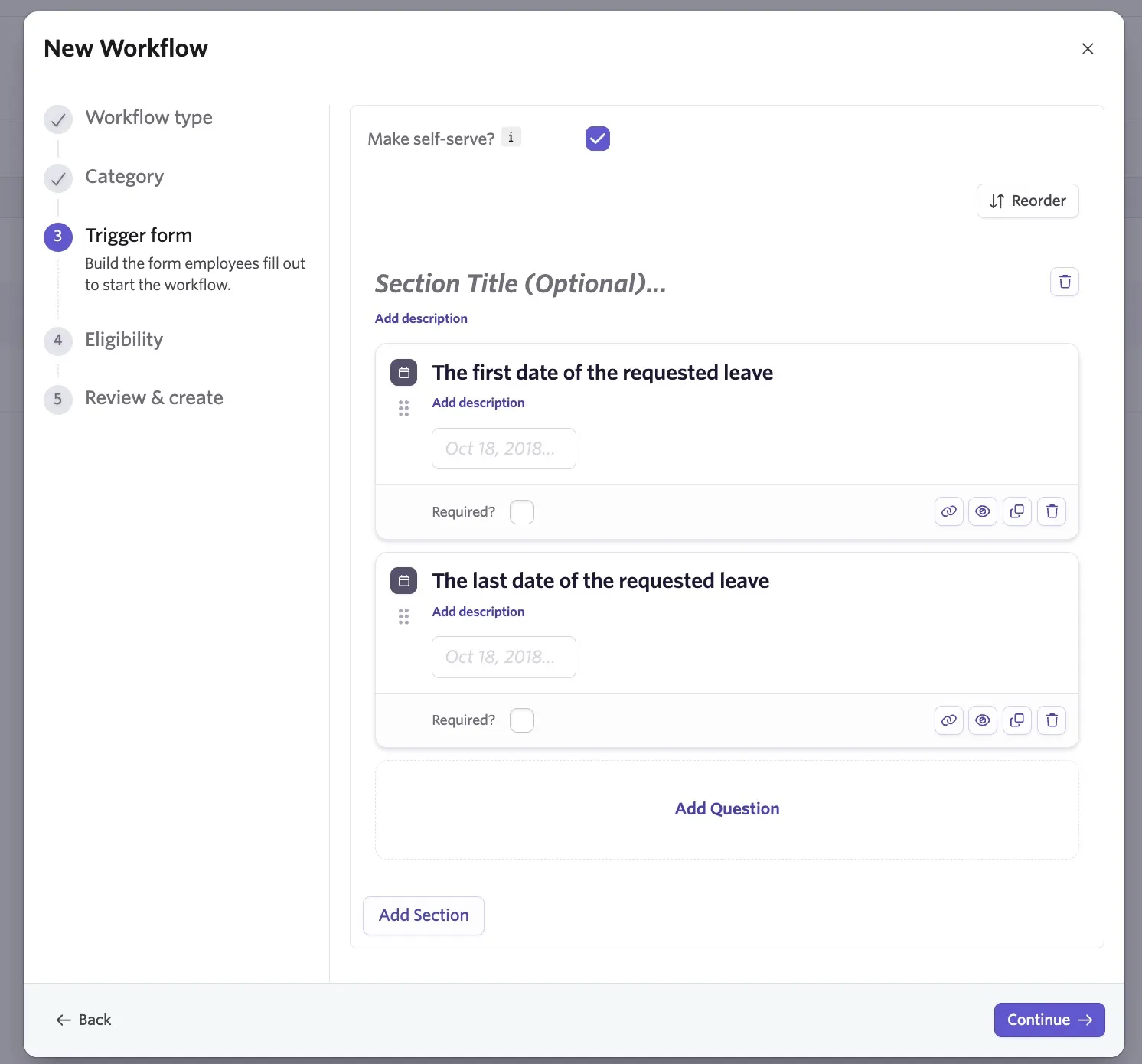
Task: Toggle visibility eye on first date question
Action: pyautogui.click(x=983, y=511)
